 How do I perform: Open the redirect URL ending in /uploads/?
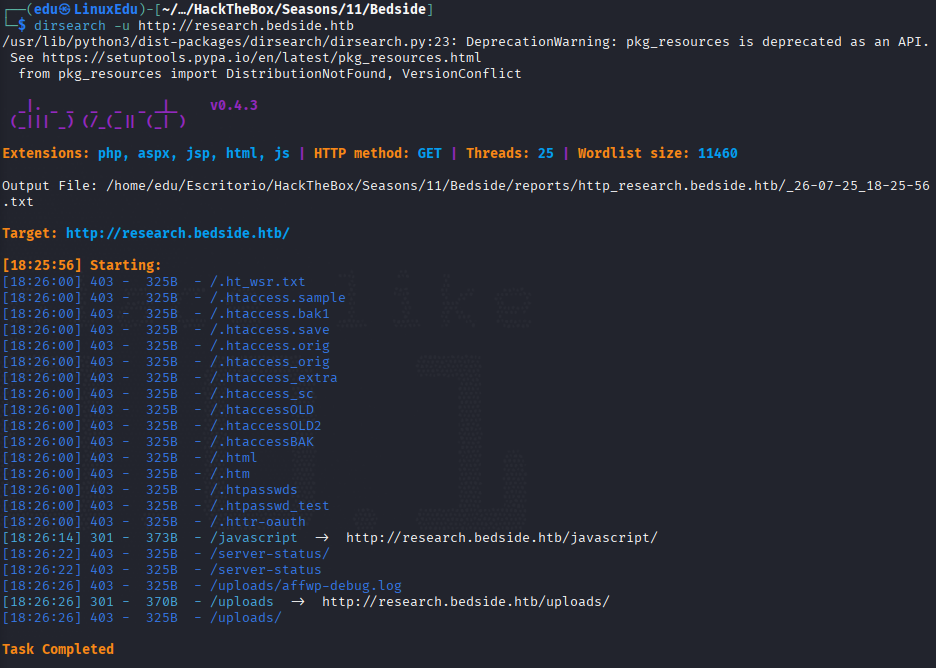(466, 602)
